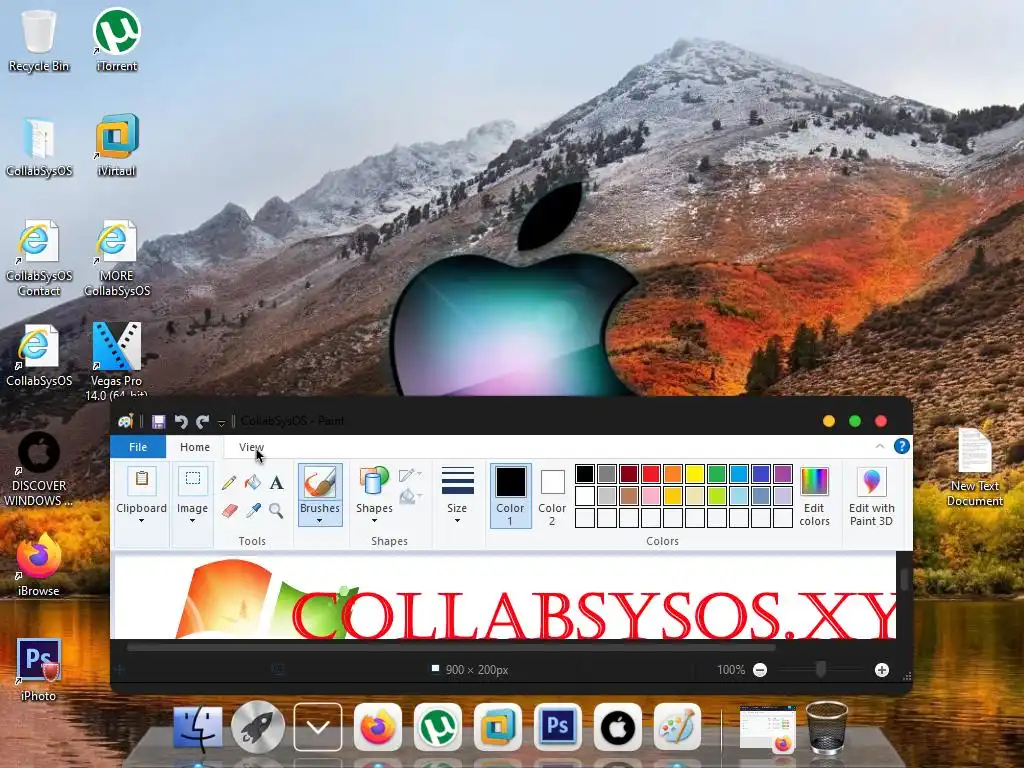The height and width of the screenshot is (768, 1024).
Task: Click the rocket Launchpad dock icon
Action: 258,728
